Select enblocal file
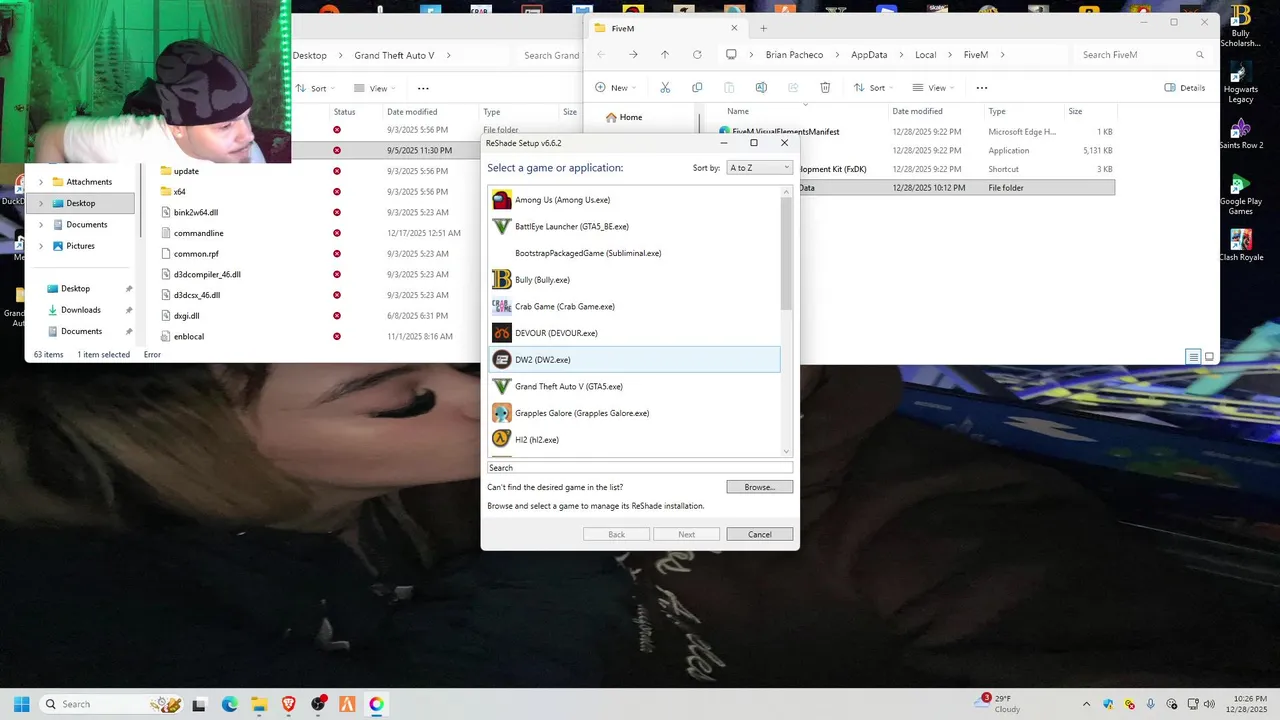1280x720 pixels. point(188,337)
